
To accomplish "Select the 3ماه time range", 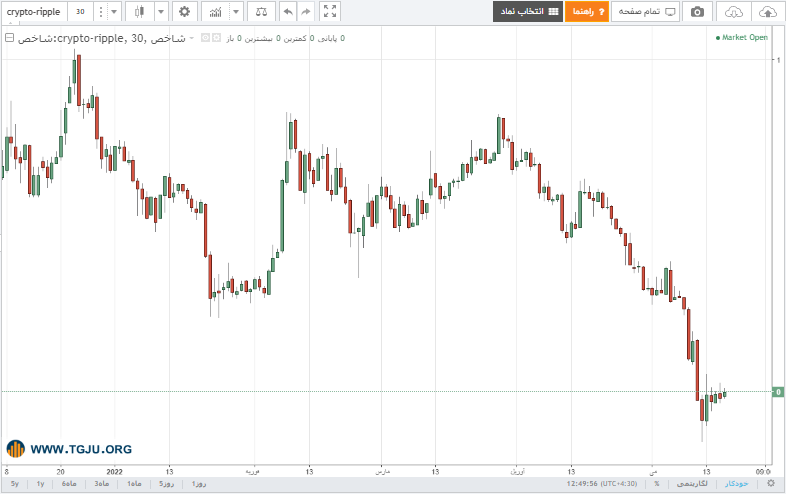I will pyautogui.click(x=102, y=484).
